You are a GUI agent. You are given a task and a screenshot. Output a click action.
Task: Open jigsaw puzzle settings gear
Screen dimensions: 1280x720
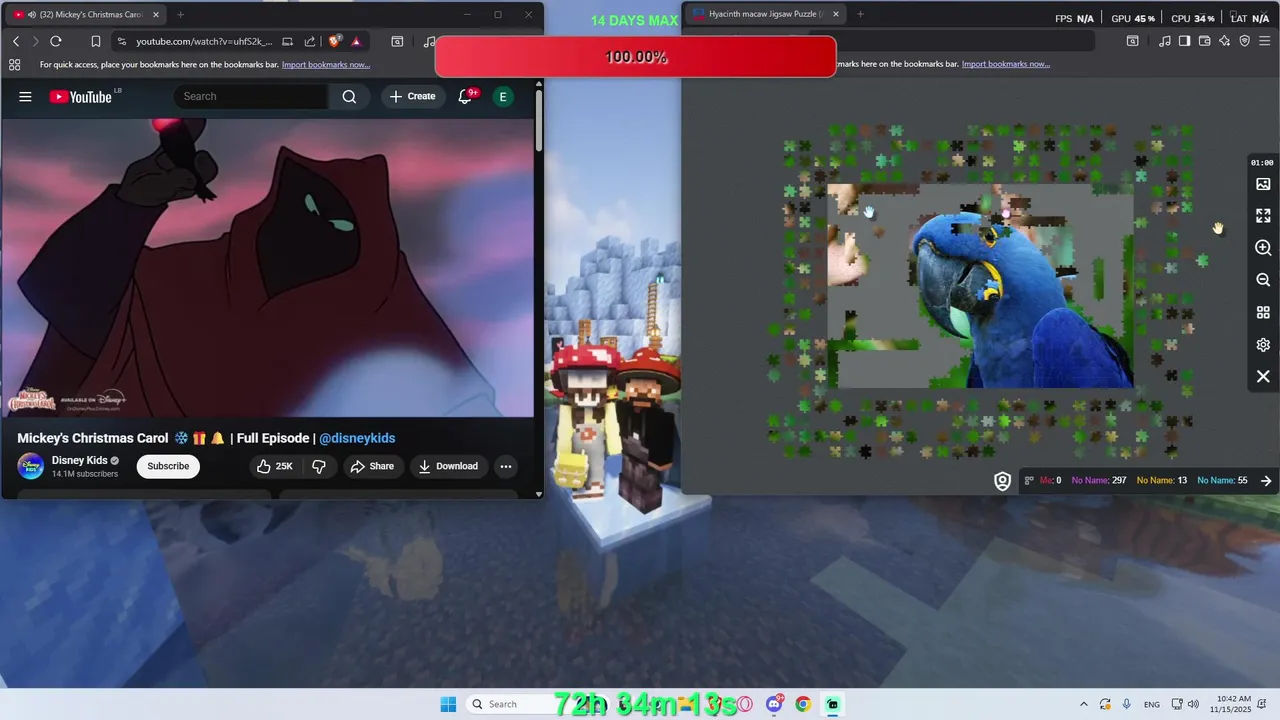pos(1263,345)
